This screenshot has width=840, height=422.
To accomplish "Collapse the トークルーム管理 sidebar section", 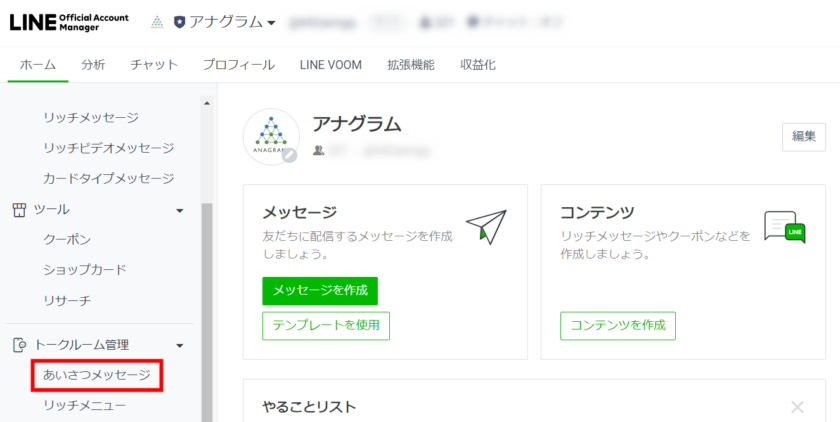I will [x=180, y=345].
